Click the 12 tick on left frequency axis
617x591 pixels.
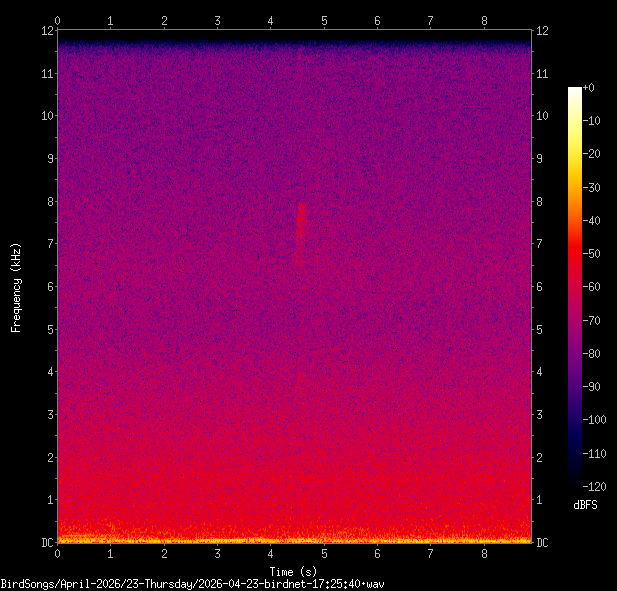pos(46,30)
